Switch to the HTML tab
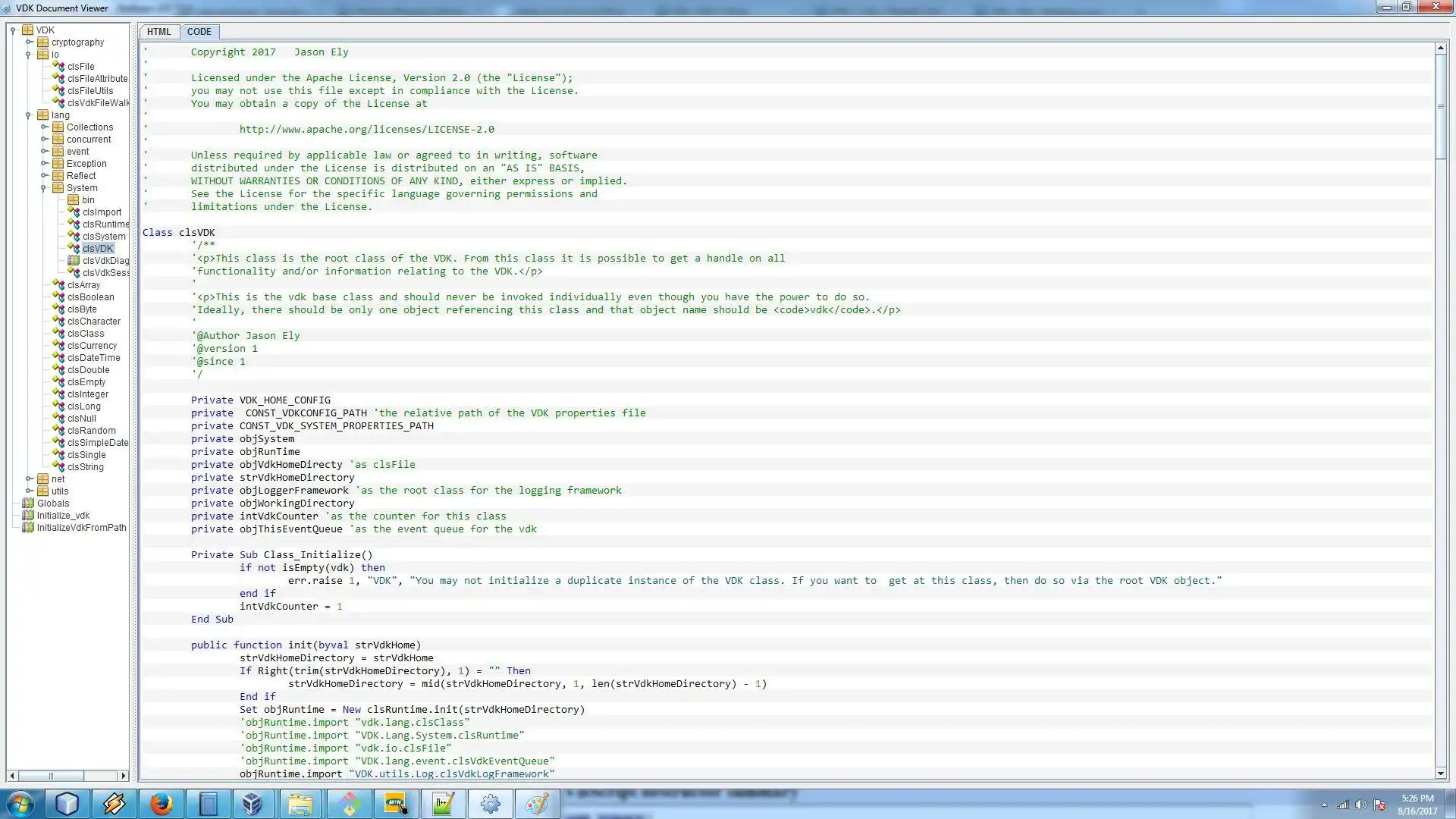The height and width of the screenshot is (819, 1456). 158,32
